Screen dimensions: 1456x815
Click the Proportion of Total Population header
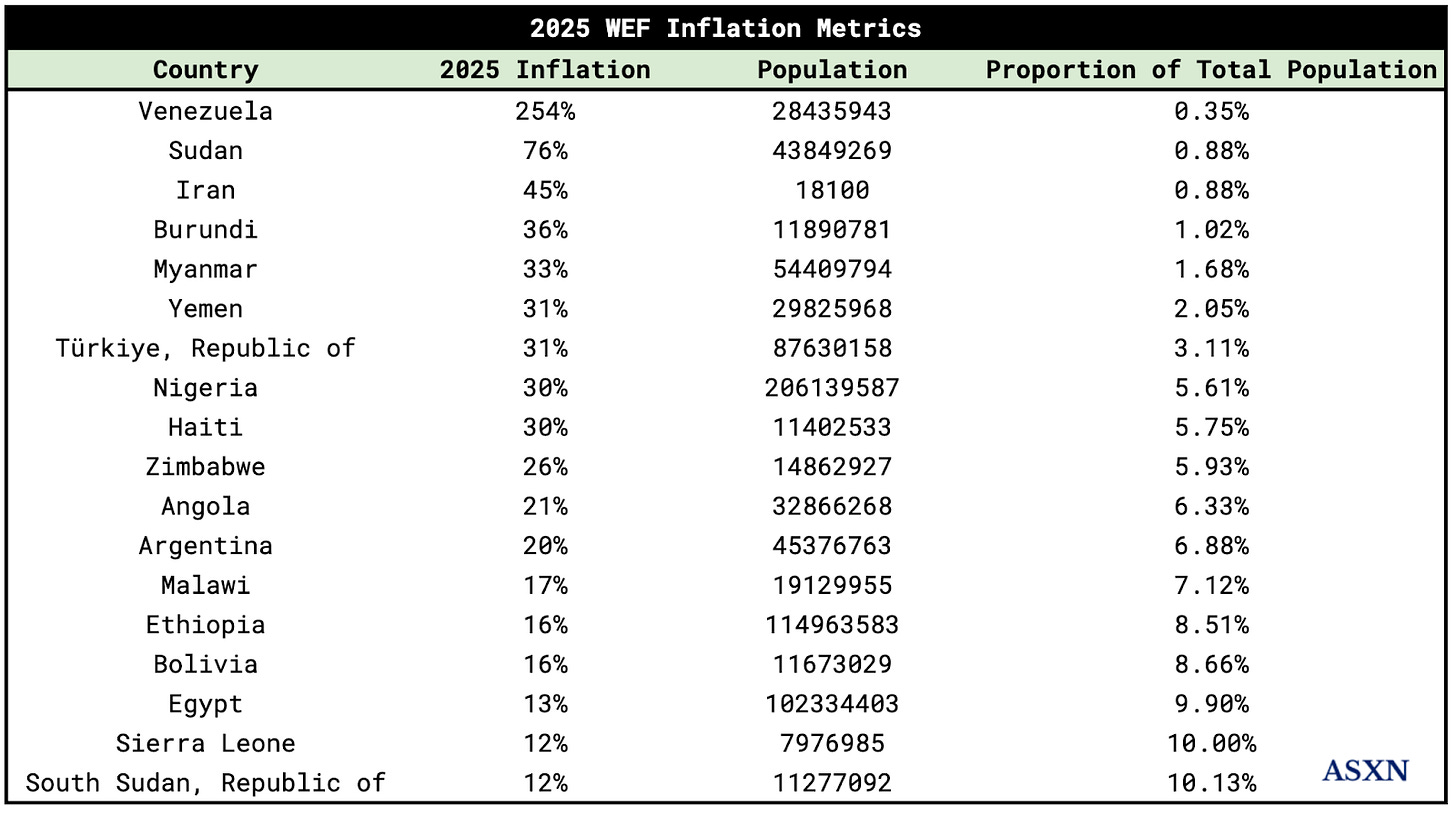tap(1211, 70)
